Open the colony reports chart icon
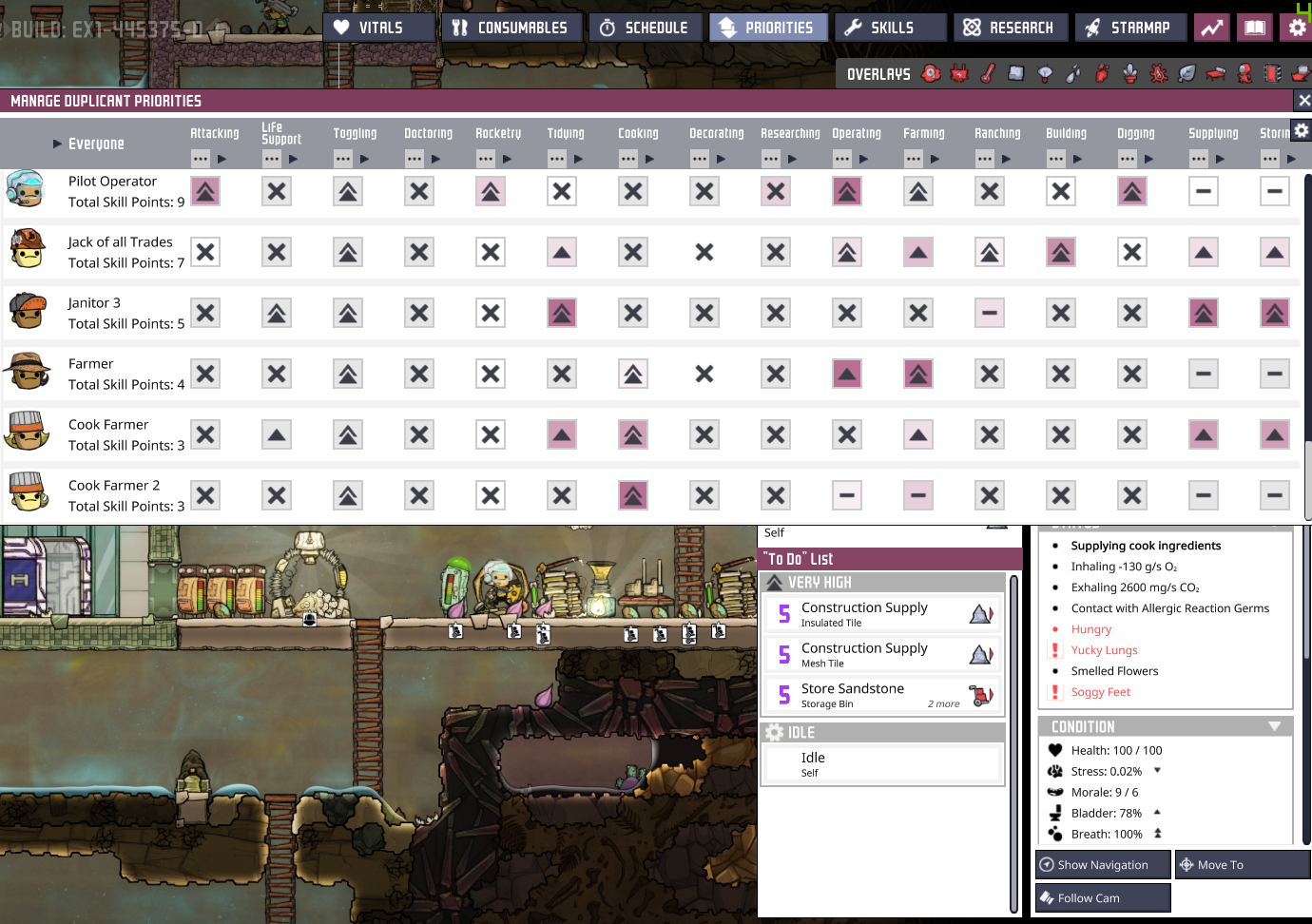 1211,28
